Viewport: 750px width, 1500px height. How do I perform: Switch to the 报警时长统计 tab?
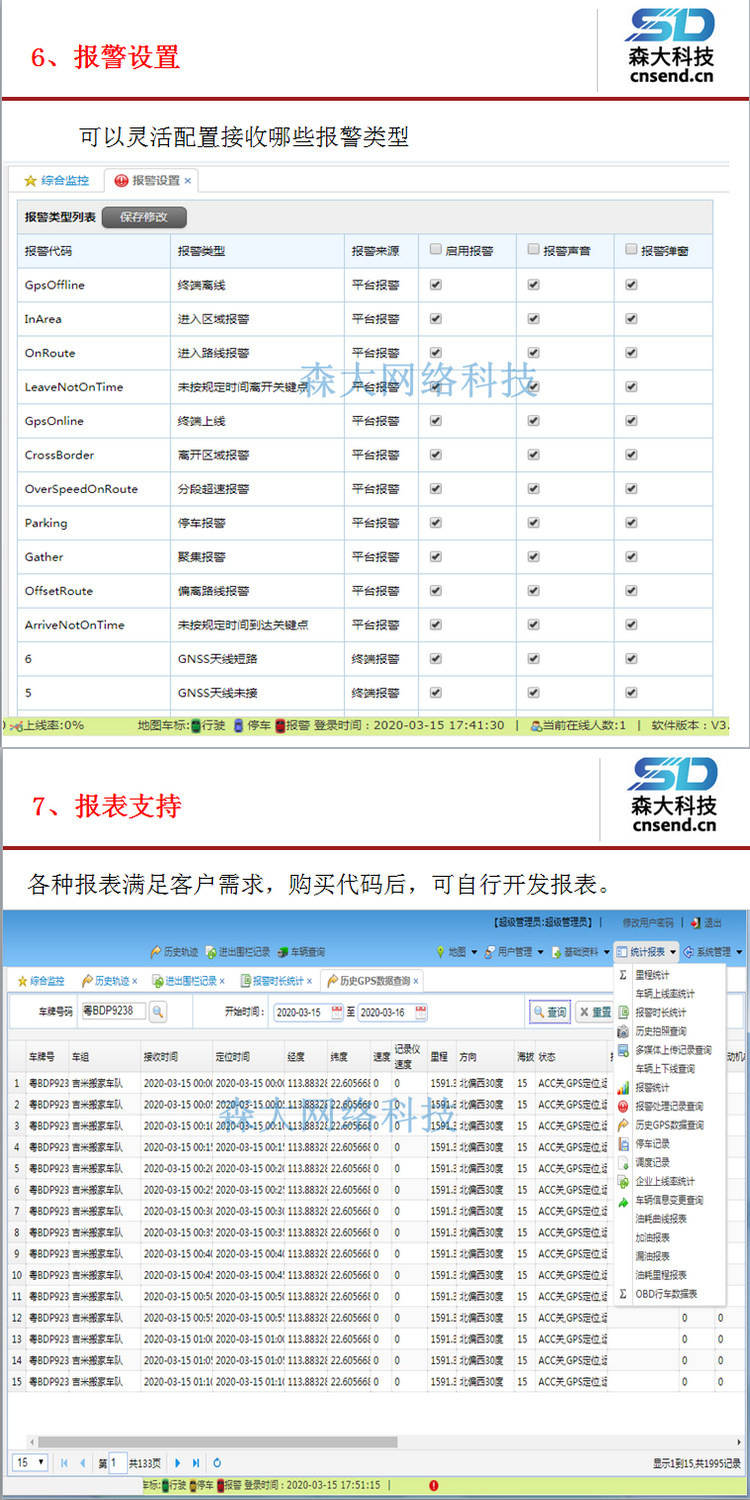276,981
